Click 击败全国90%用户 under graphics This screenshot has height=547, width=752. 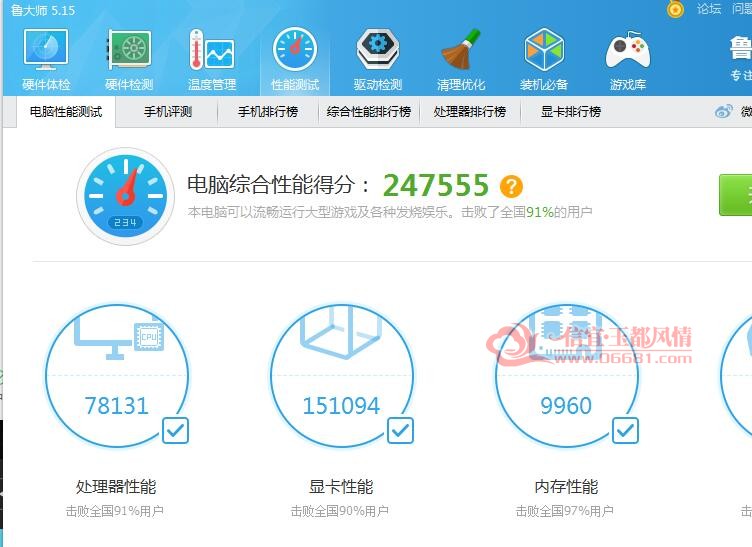[x=340, y=511]
